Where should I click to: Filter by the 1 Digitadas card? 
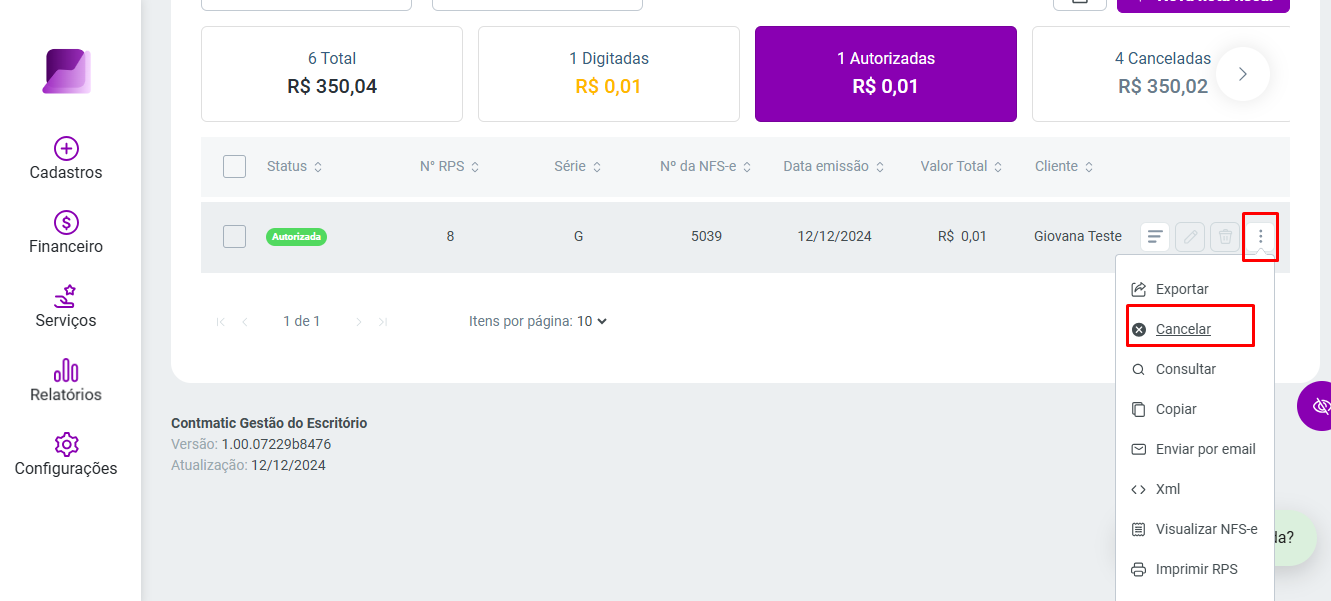[x=609, y=74]
